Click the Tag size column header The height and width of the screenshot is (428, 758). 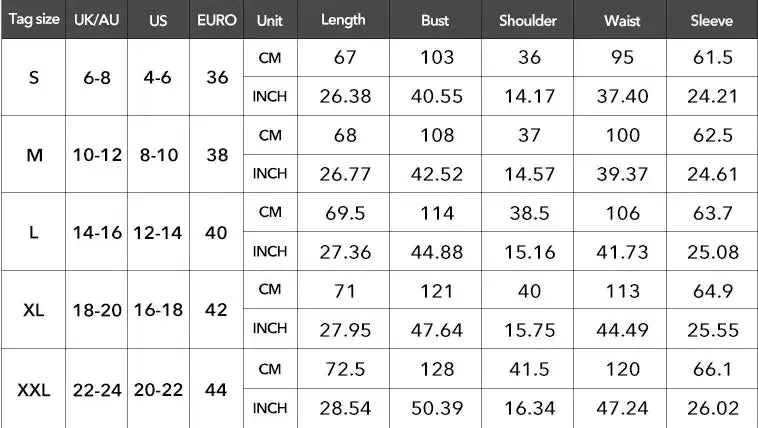[33, 20]
